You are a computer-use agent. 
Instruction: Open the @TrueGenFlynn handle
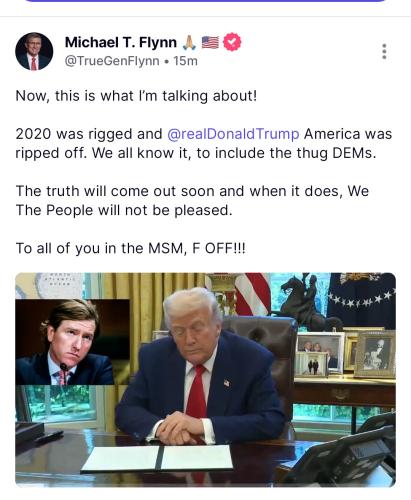coord(112,61)
